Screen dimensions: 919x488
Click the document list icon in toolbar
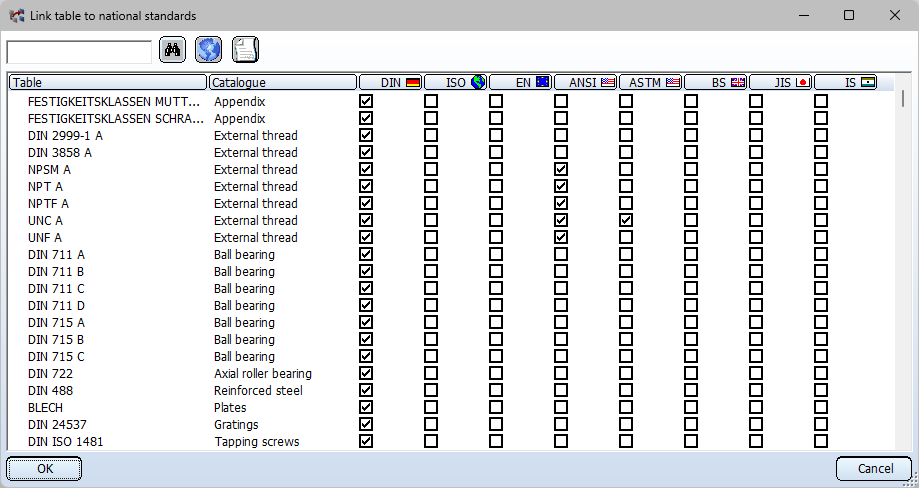(x=245, y=50)
